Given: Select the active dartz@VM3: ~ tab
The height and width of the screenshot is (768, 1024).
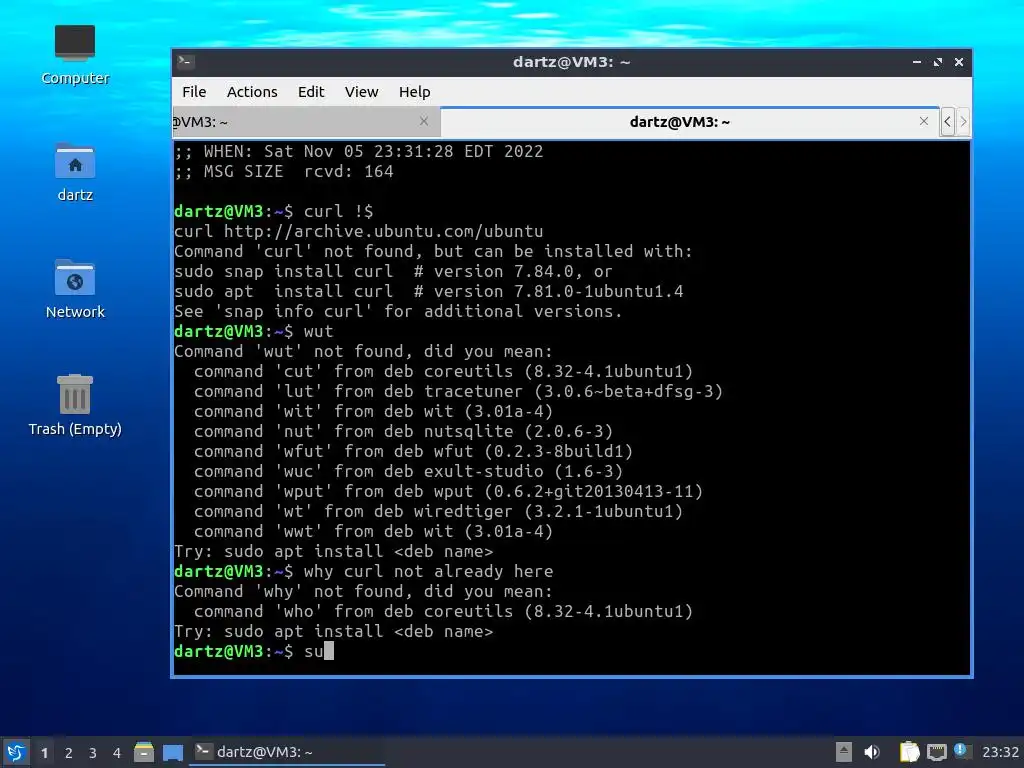Looking at the screenshot, I should tap(680, 122).
